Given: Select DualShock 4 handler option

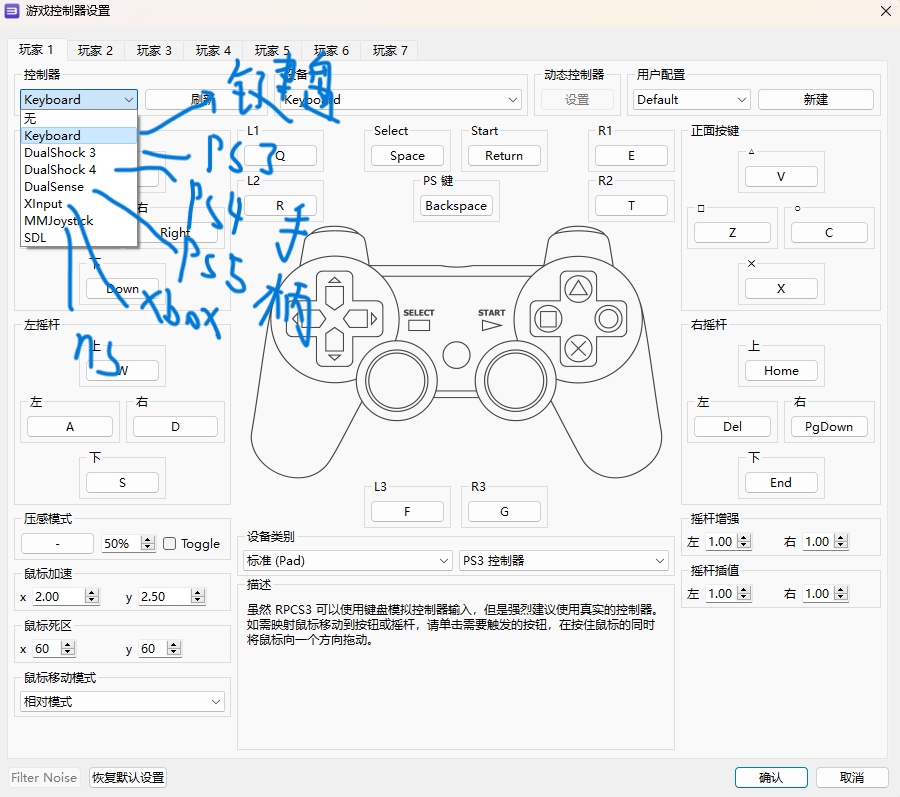Looking at the screenshot, I should (x=60, y=170).
